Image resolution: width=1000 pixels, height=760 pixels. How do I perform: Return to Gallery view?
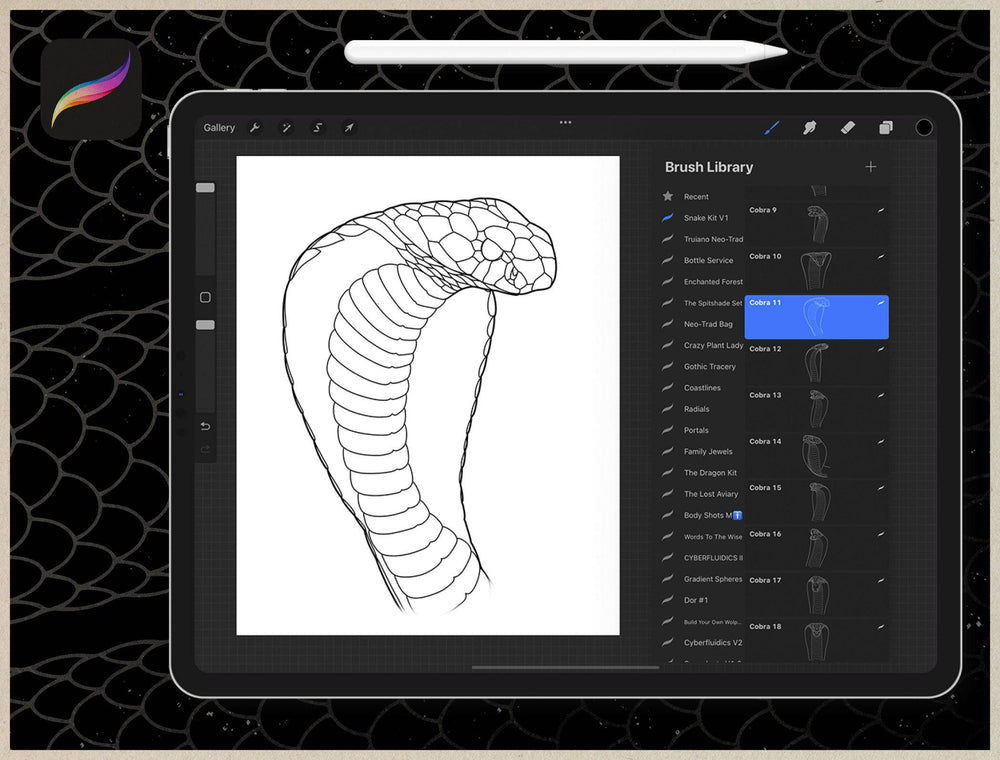coord(219,128)
